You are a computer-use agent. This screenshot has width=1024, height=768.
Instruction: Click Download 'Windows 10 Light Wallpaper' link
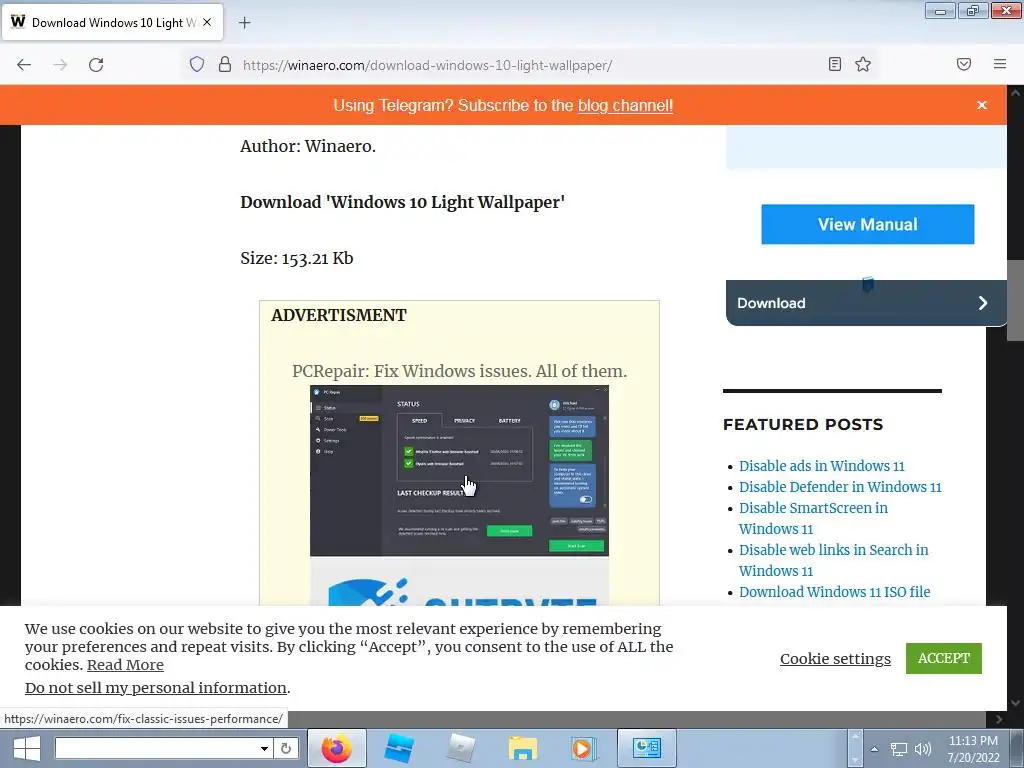point(402,202)
